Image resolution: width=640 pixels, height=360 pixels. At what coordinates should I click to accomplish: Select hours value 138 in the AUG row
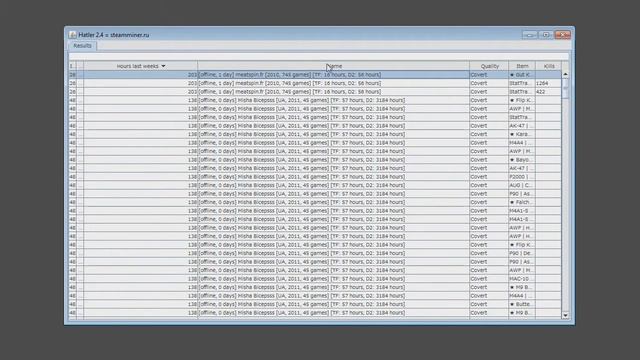[x=141, y=185]
